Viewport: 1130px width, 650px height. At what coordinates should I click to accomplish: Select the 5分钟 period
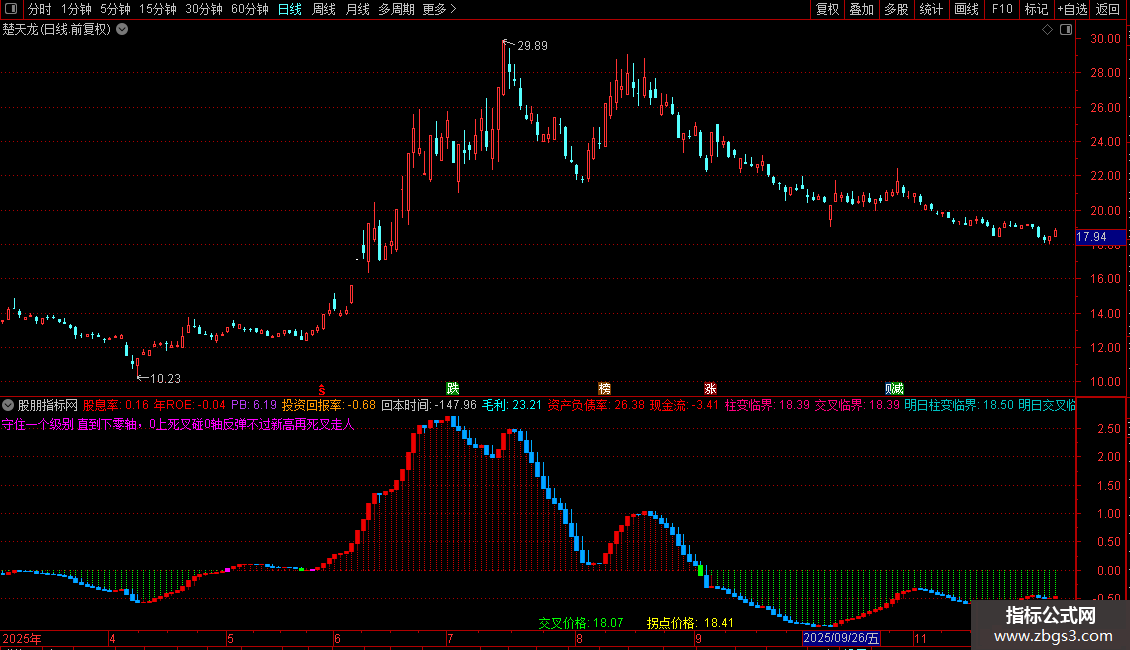[x=115, y=9]
